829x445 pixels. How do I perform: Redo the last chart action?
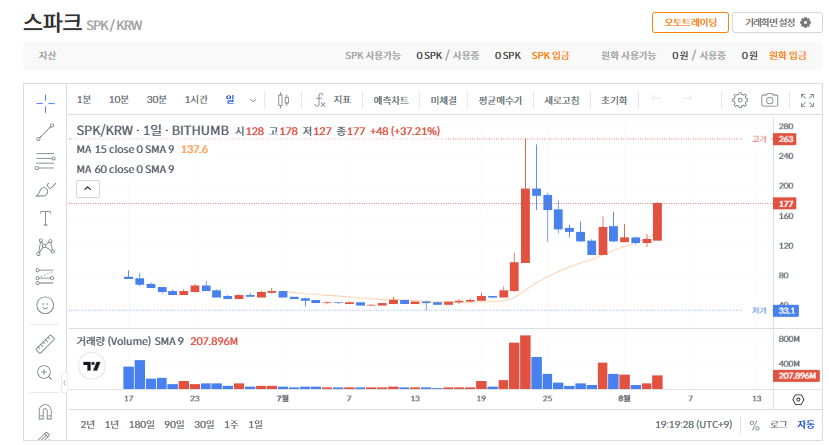686,99
